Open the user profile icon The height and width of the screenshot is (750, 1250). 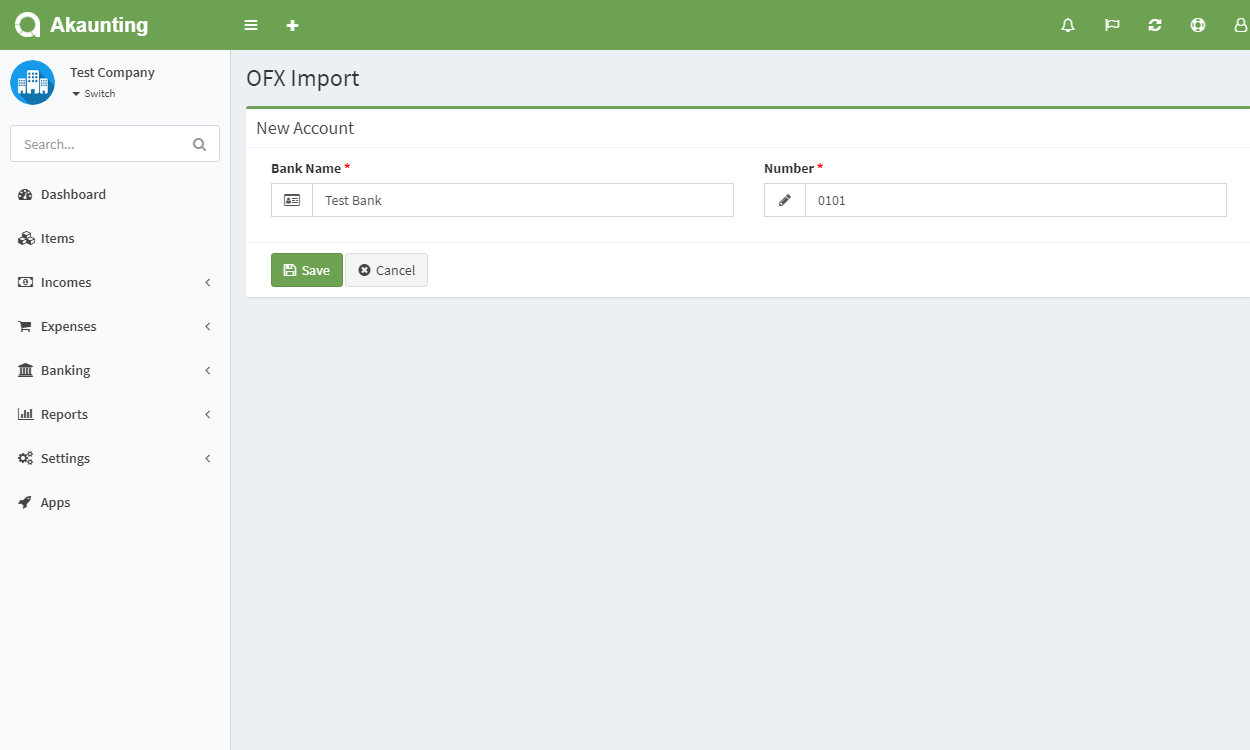pos(1241,25)
